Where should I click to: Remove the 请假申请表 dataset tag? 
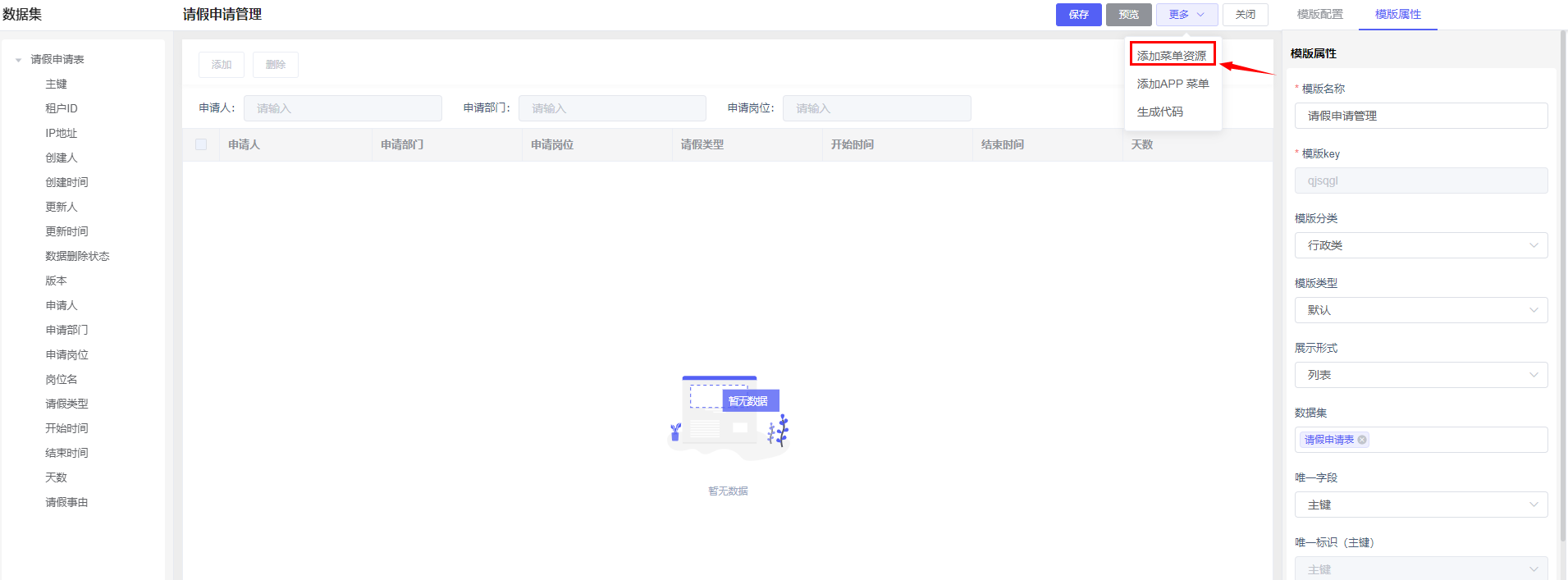pyautogui.click(x=1362, y=440)
